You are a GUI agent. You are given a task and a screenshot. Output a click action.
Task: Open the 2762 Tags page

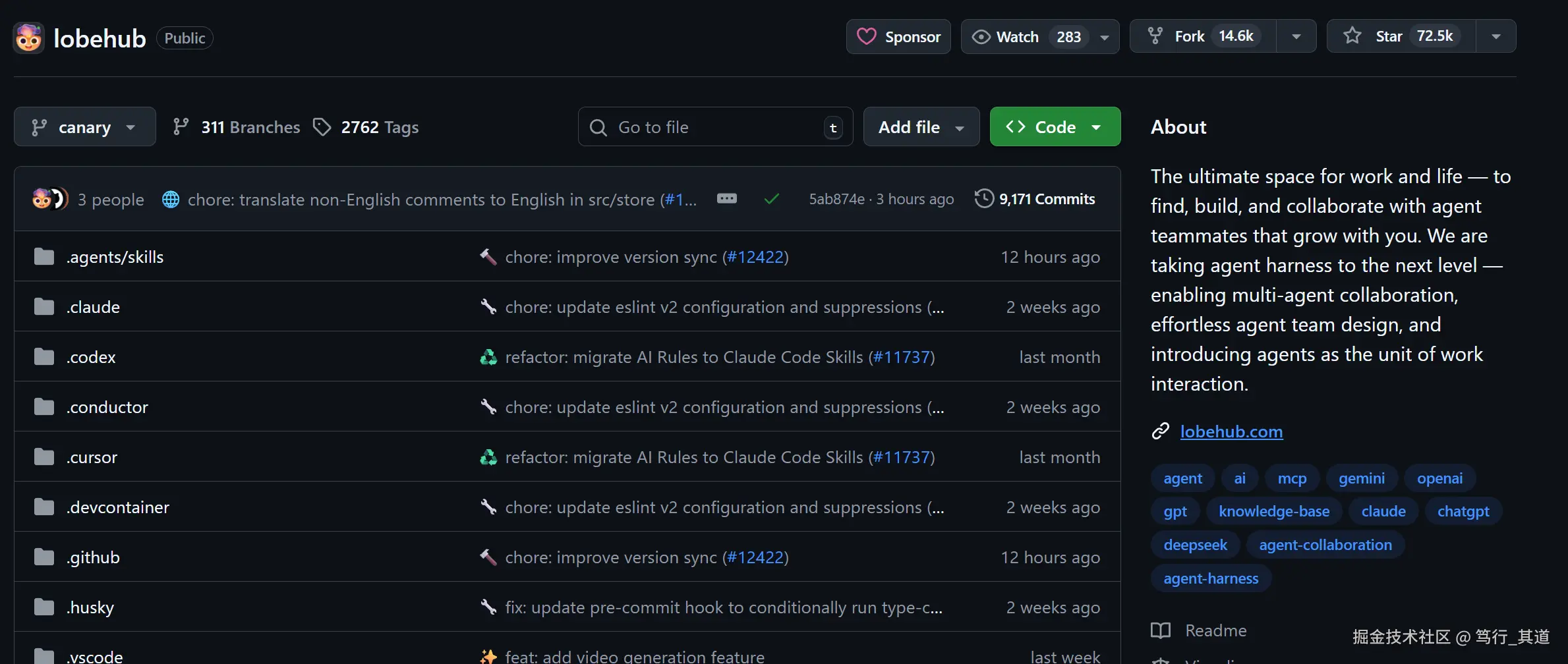click(x=366, y=127)
